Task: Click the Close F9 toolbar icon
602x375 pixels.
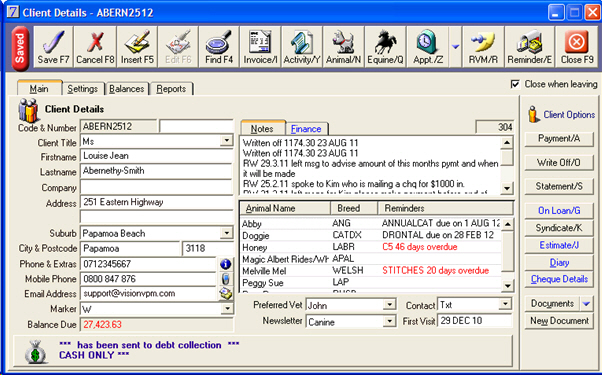Action: point(577,47)
